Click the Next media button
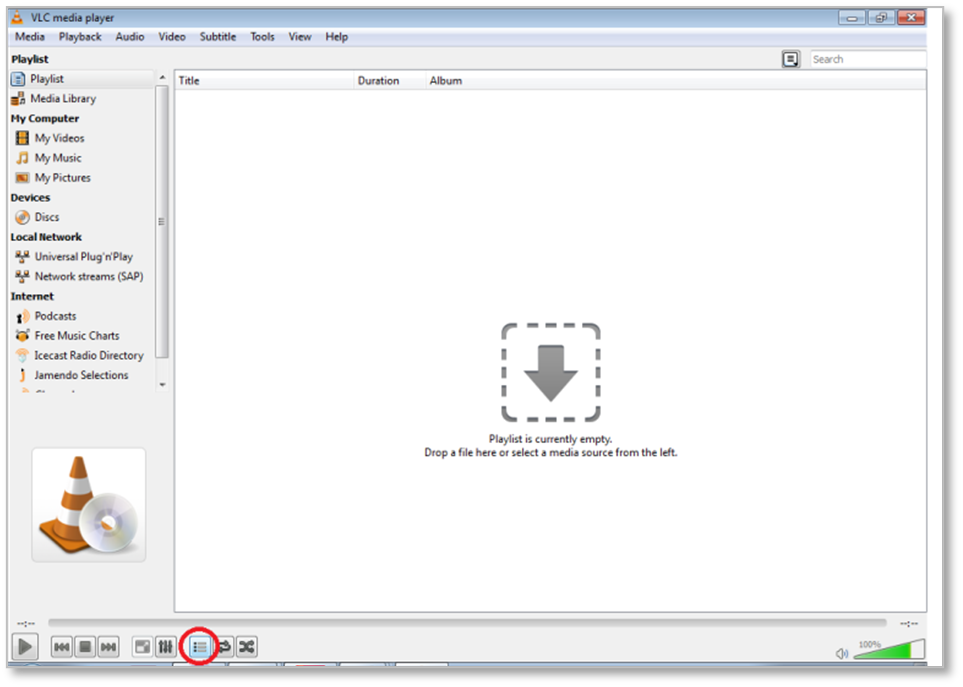This screenshot has width=963, height=687. click(x=108, y=647)
